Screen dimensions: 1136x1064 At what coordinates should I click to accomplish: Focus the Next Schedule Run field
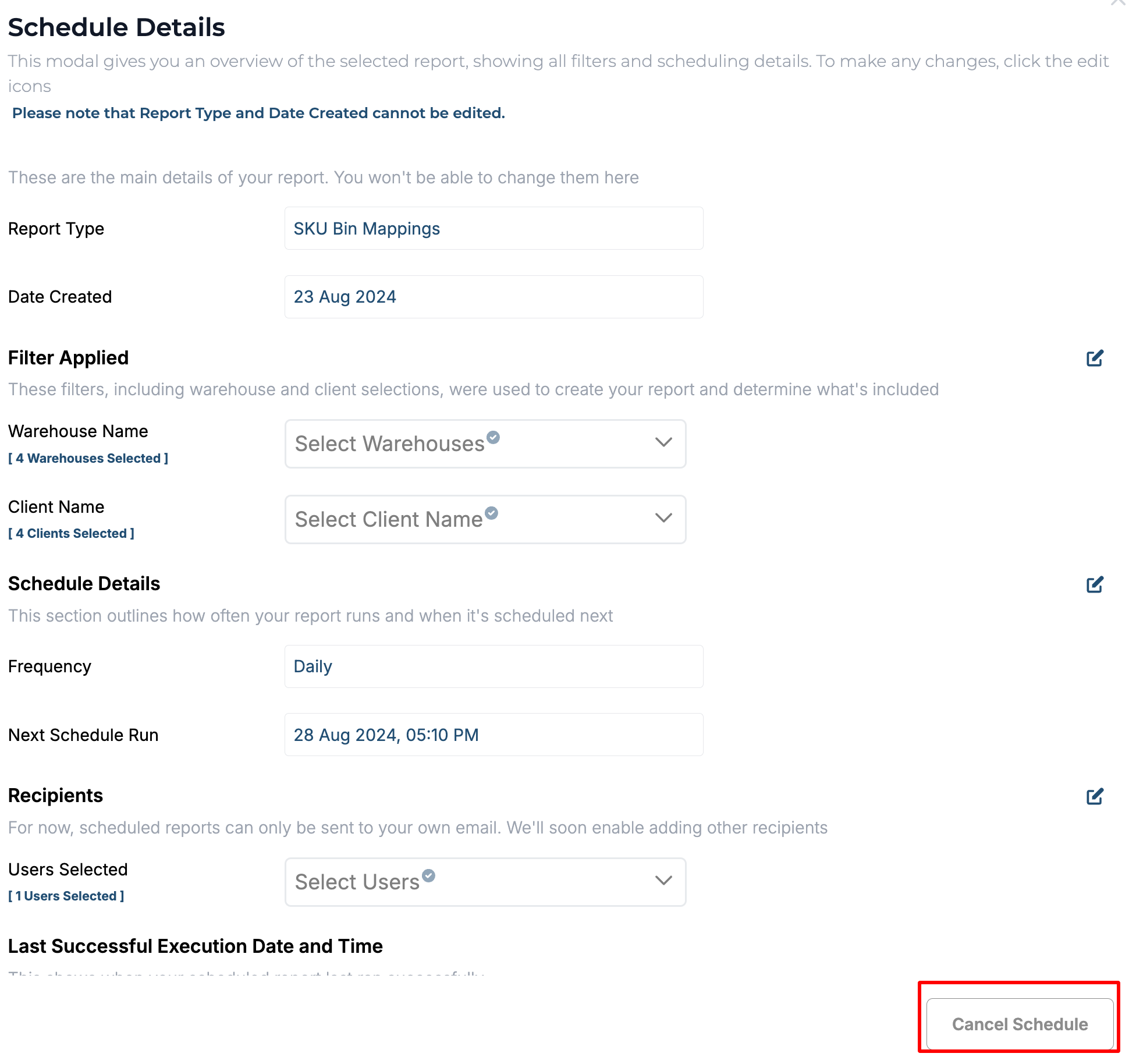(494, 735)
